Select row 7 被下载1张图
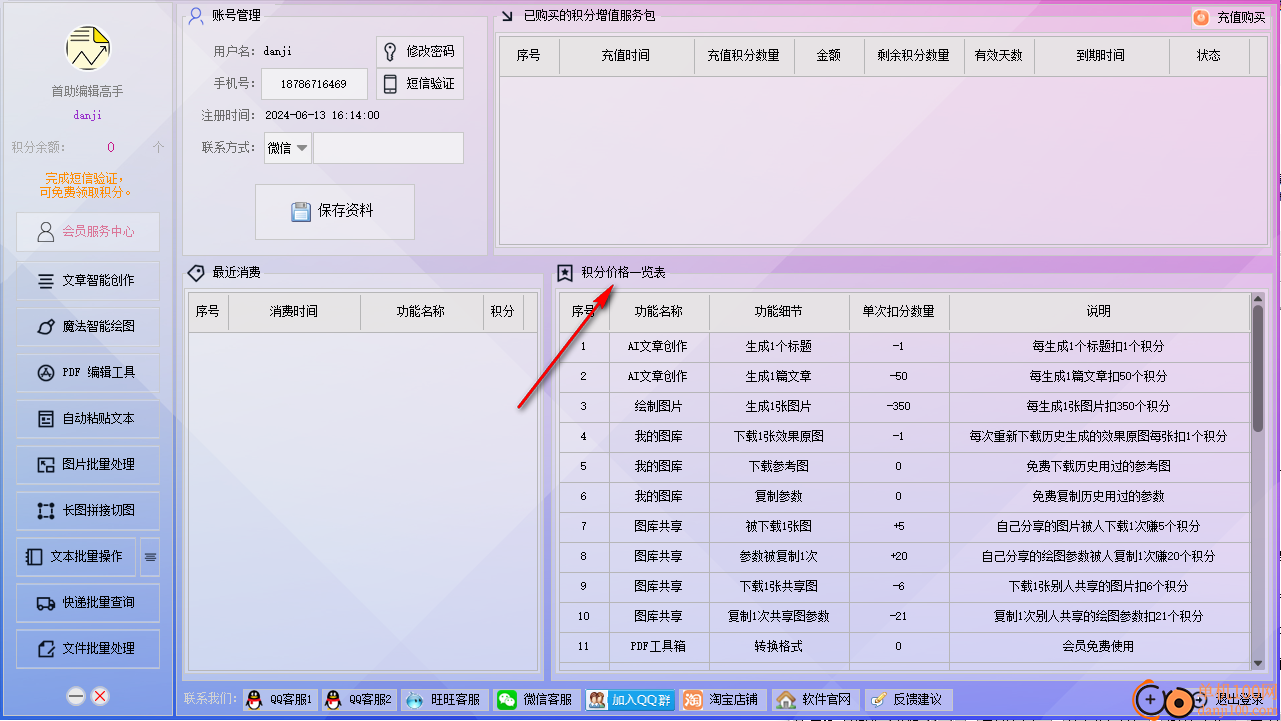1281x721 pixels. click(905, 527)
